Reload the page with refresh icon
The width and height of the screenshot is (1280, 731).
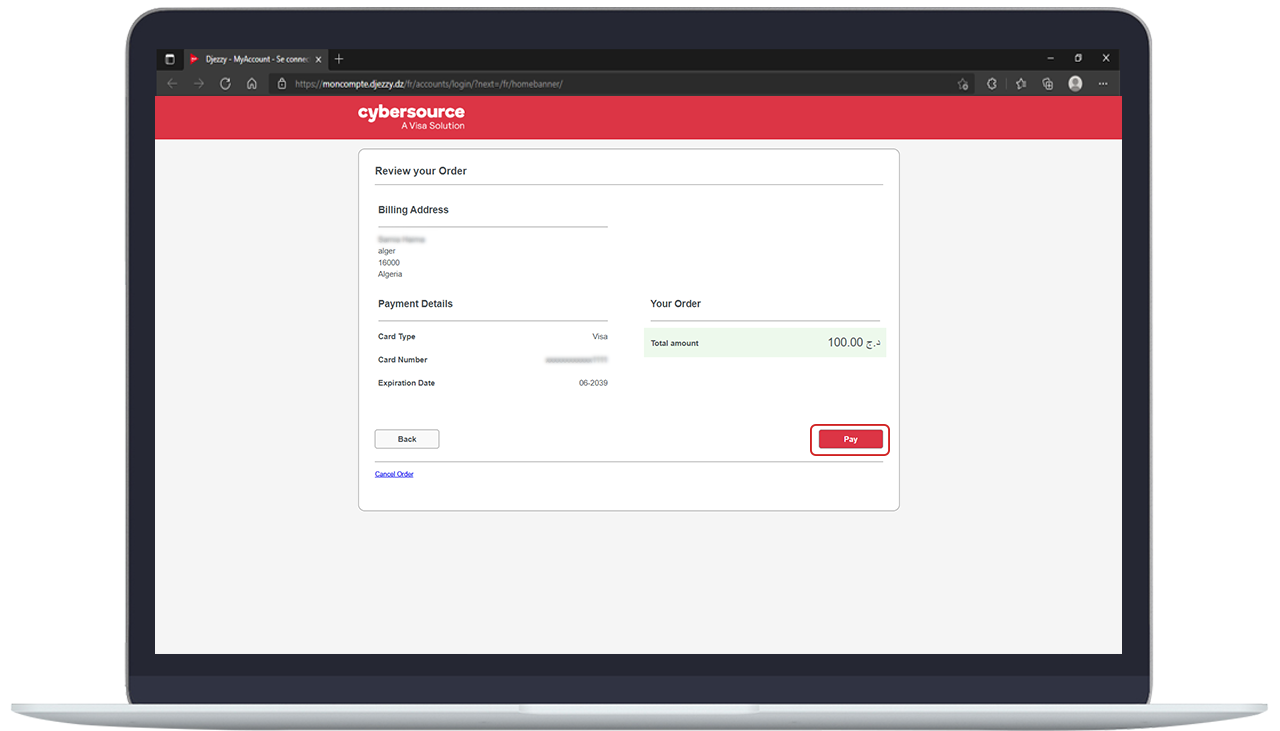coord(225,84)
